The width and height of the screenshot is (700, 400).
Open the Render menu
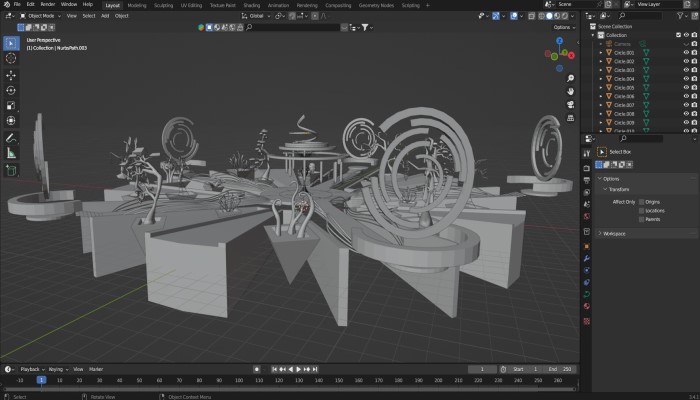47,4
